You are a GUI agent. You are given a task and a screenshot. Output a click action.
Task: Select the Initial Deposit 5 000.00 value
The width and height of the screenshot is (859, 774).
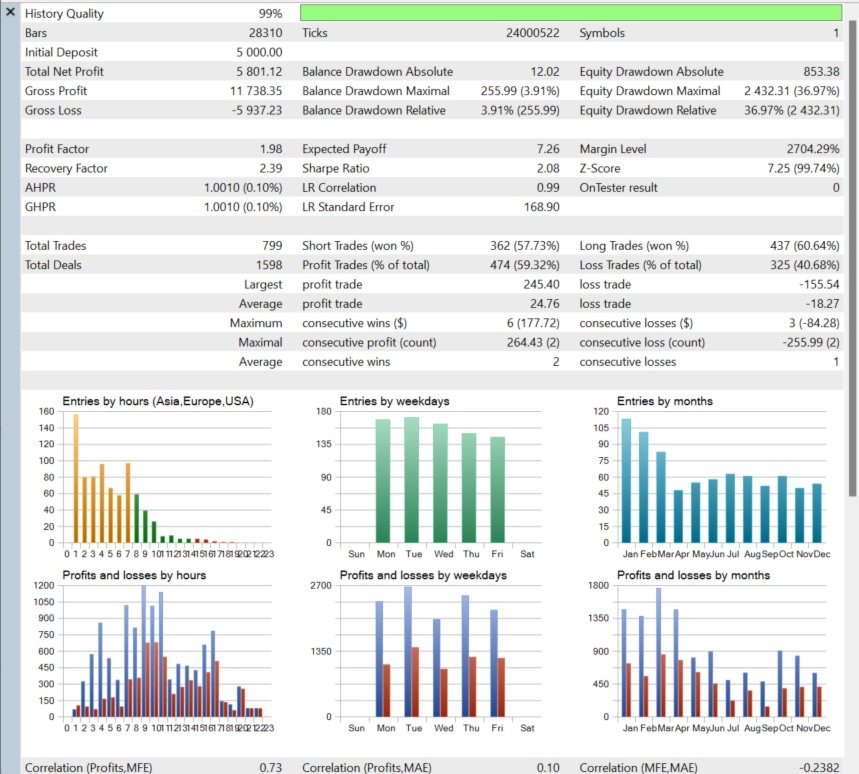(260, 53)
